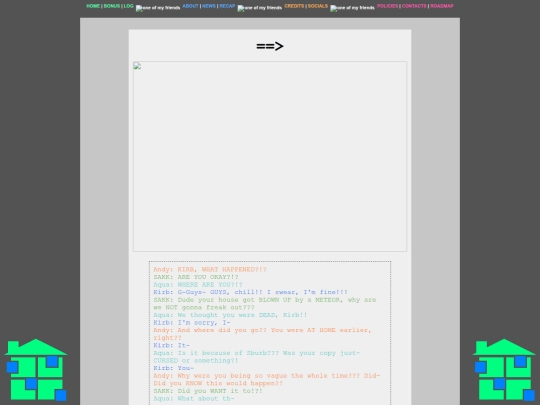
Task: Click the line 'Kirb: I'm sorry, I-'
Action: point(191,322)
